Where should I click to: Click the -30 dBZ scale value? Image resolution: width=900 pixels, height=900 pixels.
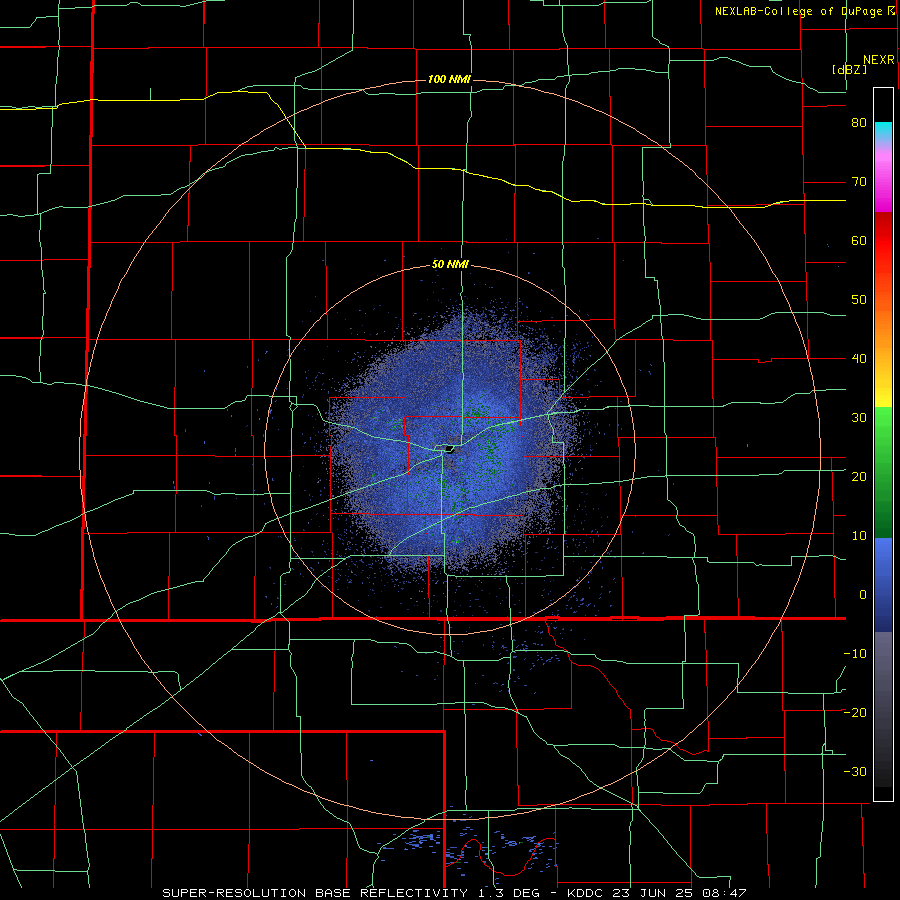click(x=855, y=771)
